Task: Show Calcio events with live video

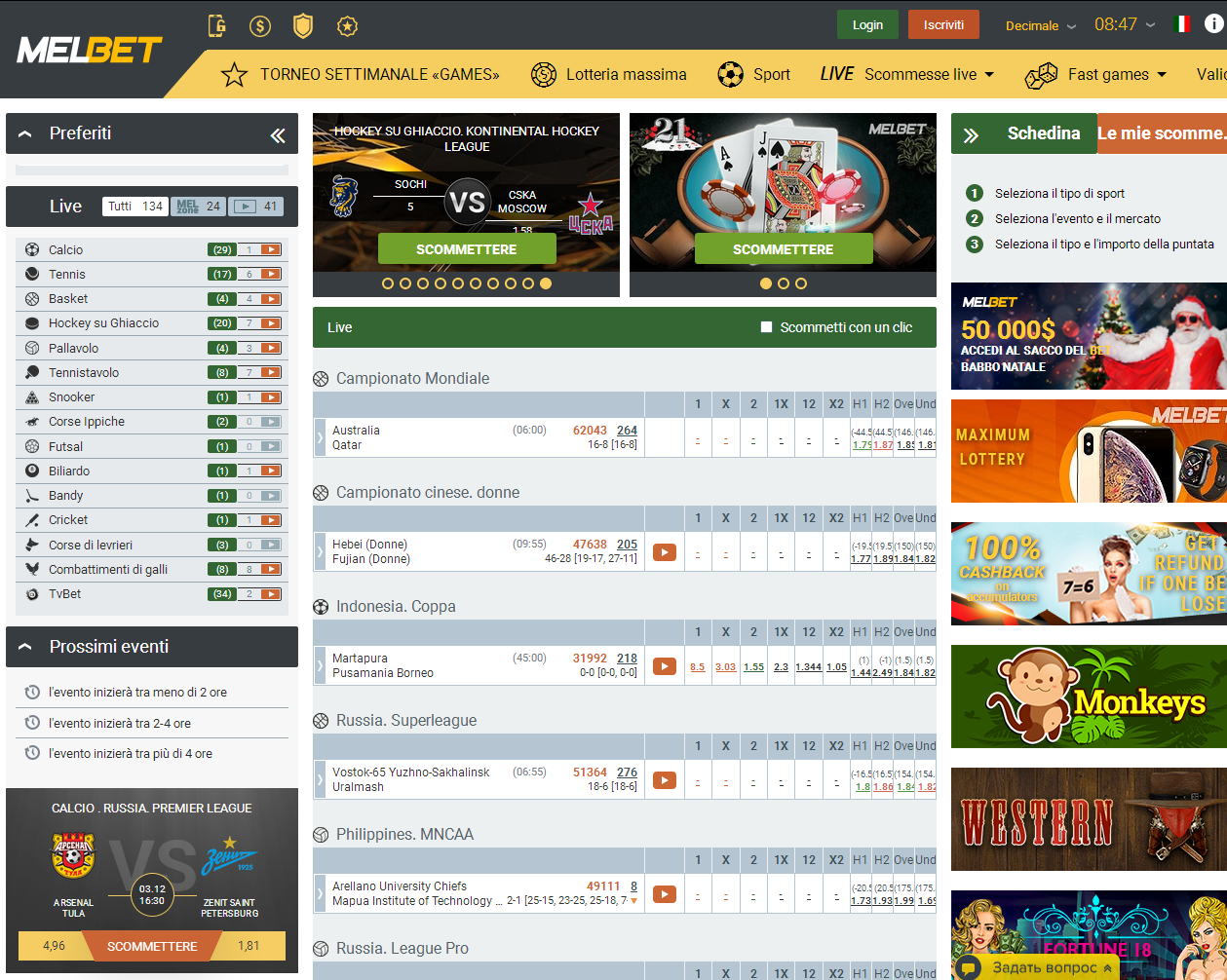Action: [x=270, y=249]
